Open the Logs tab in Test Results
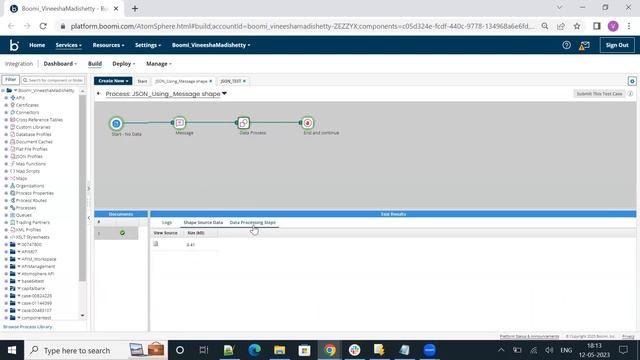The image size is (640, 360). coord(167,222)
